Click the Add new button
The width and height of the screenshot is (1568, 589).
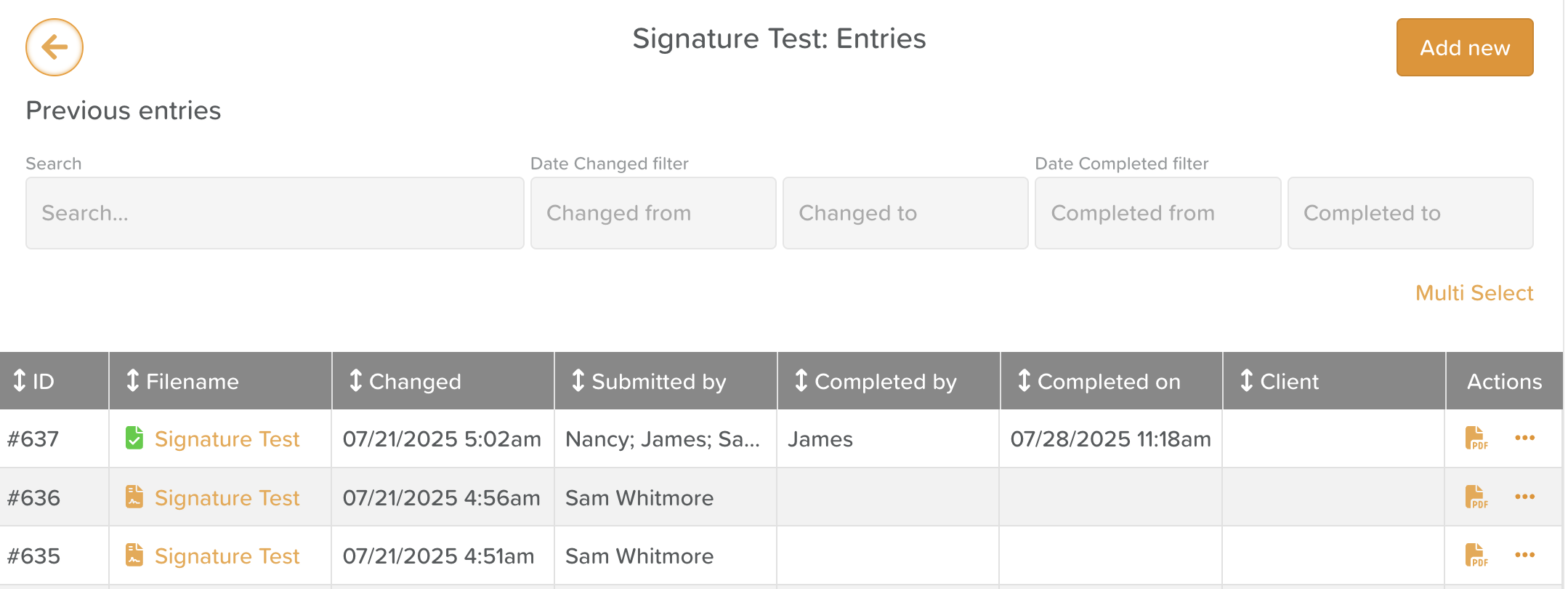click(x=1465, y=47)
